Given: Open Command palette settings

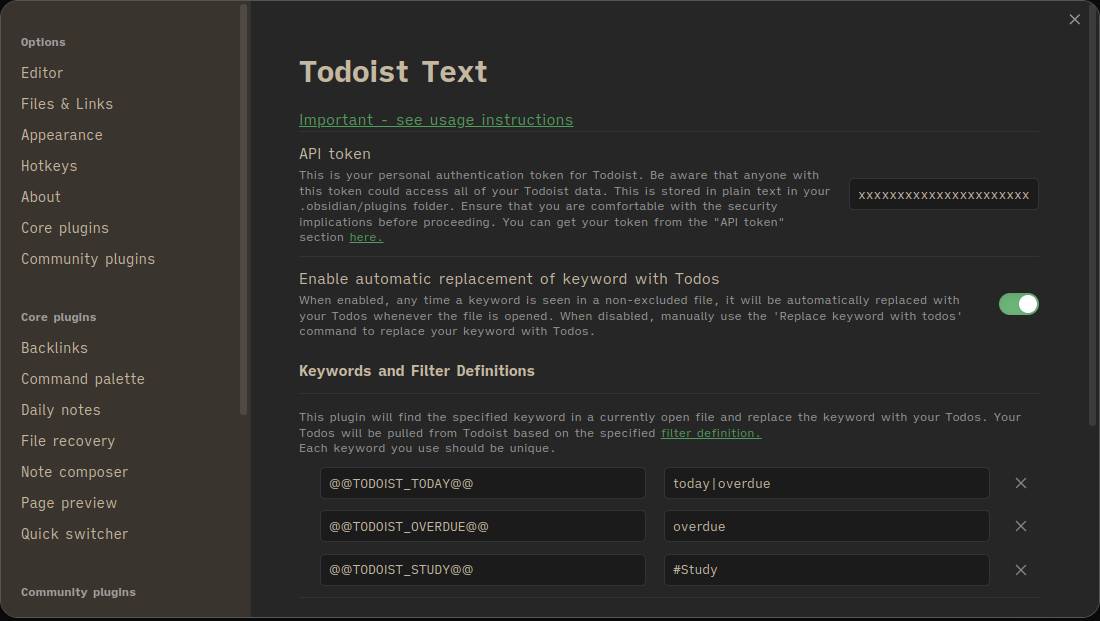Looking at the screenshot, I should pyautogui.click(x=83, y=378).
